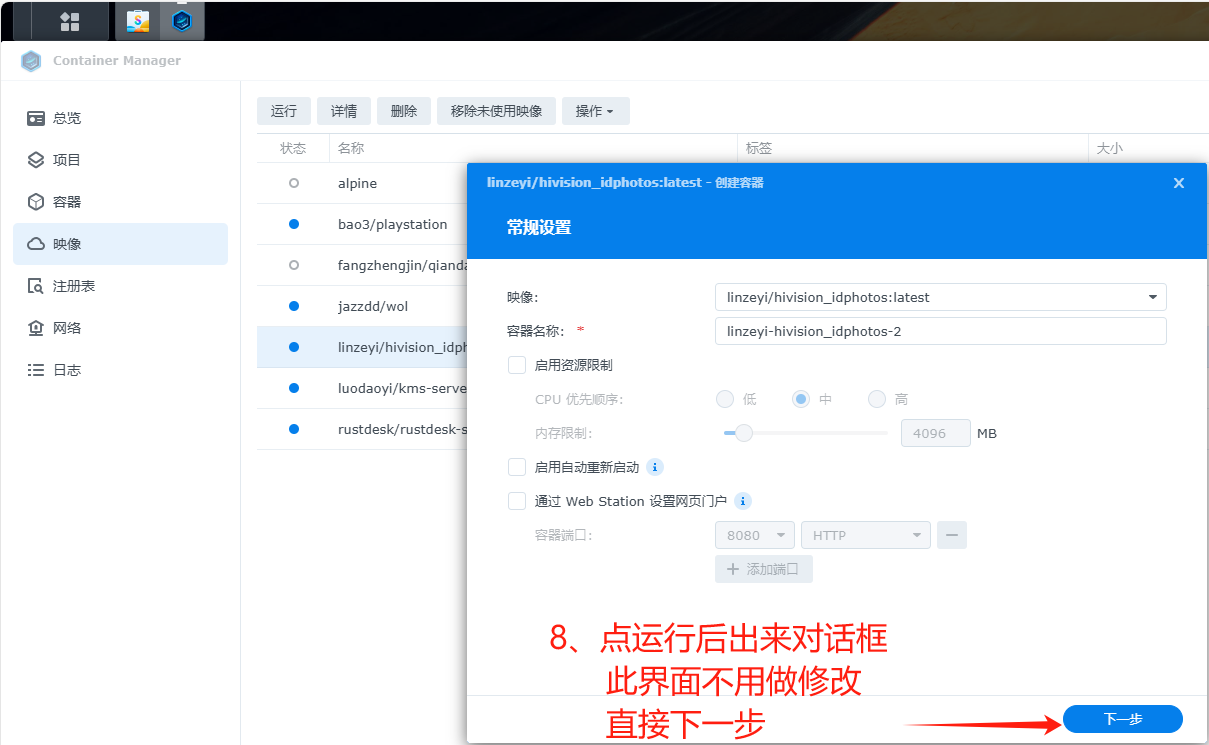Open the 操作 actions dropdown
Screen dimensions: 1209x745
pos(595,111)
